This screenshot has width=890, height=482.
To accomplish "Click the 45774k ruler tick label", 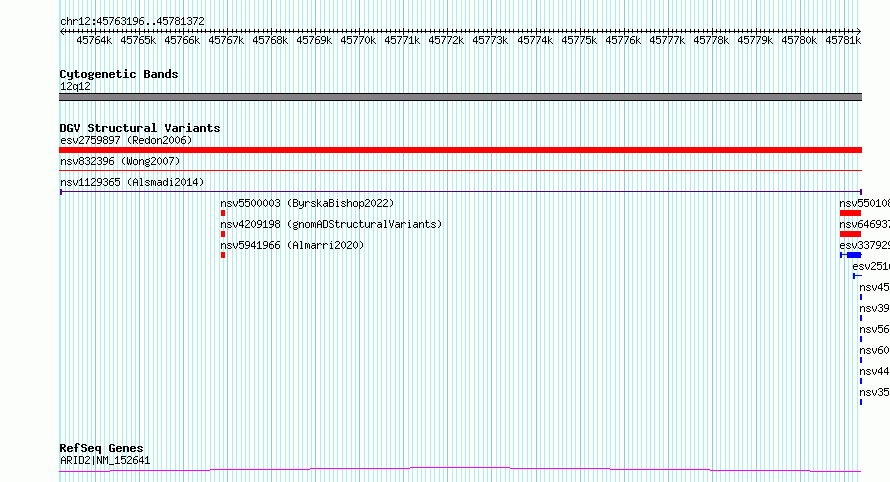I will tap(535, 40).
